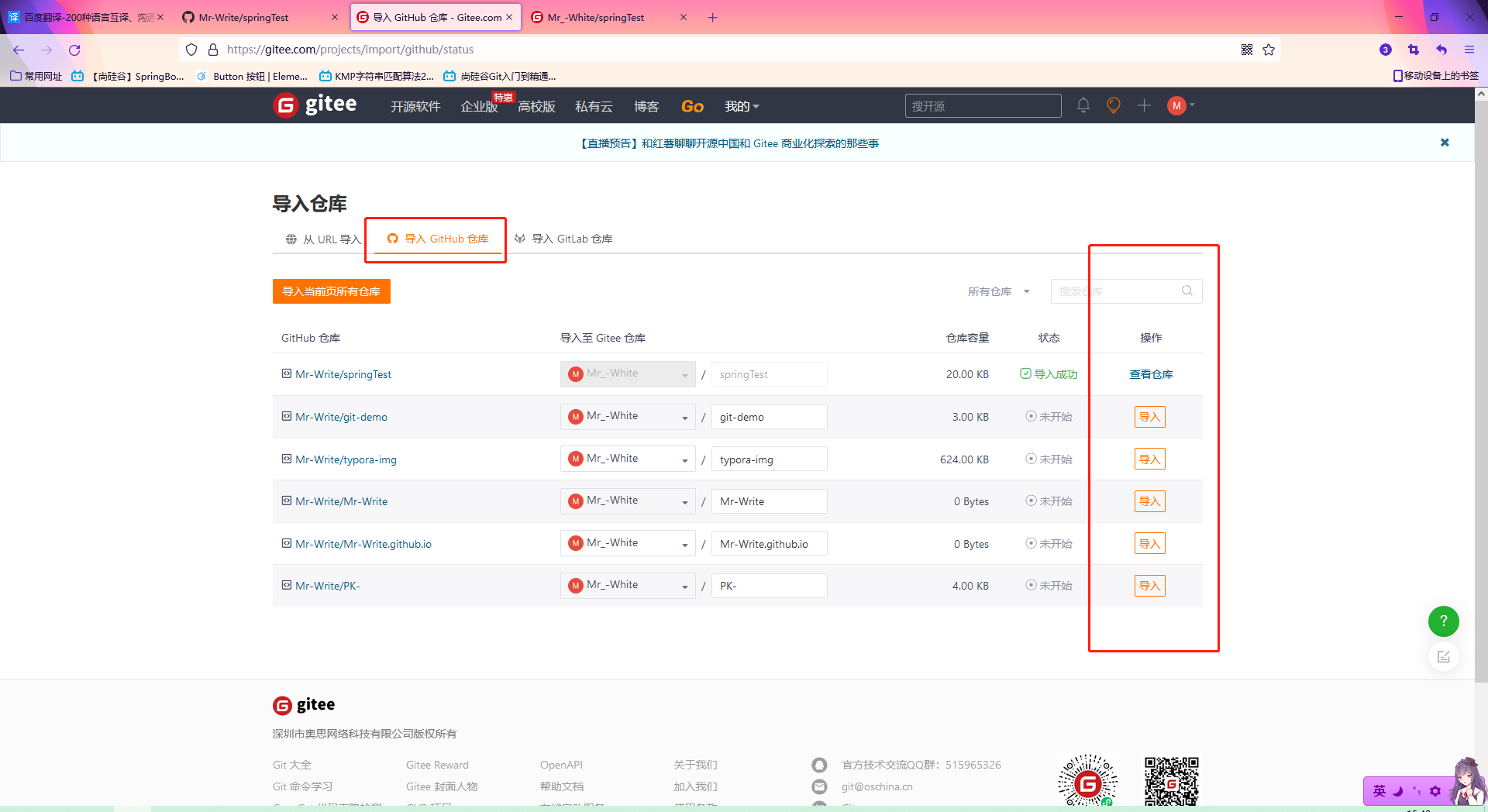Open the Mr-Write/typora-img link

pos(346,459)
